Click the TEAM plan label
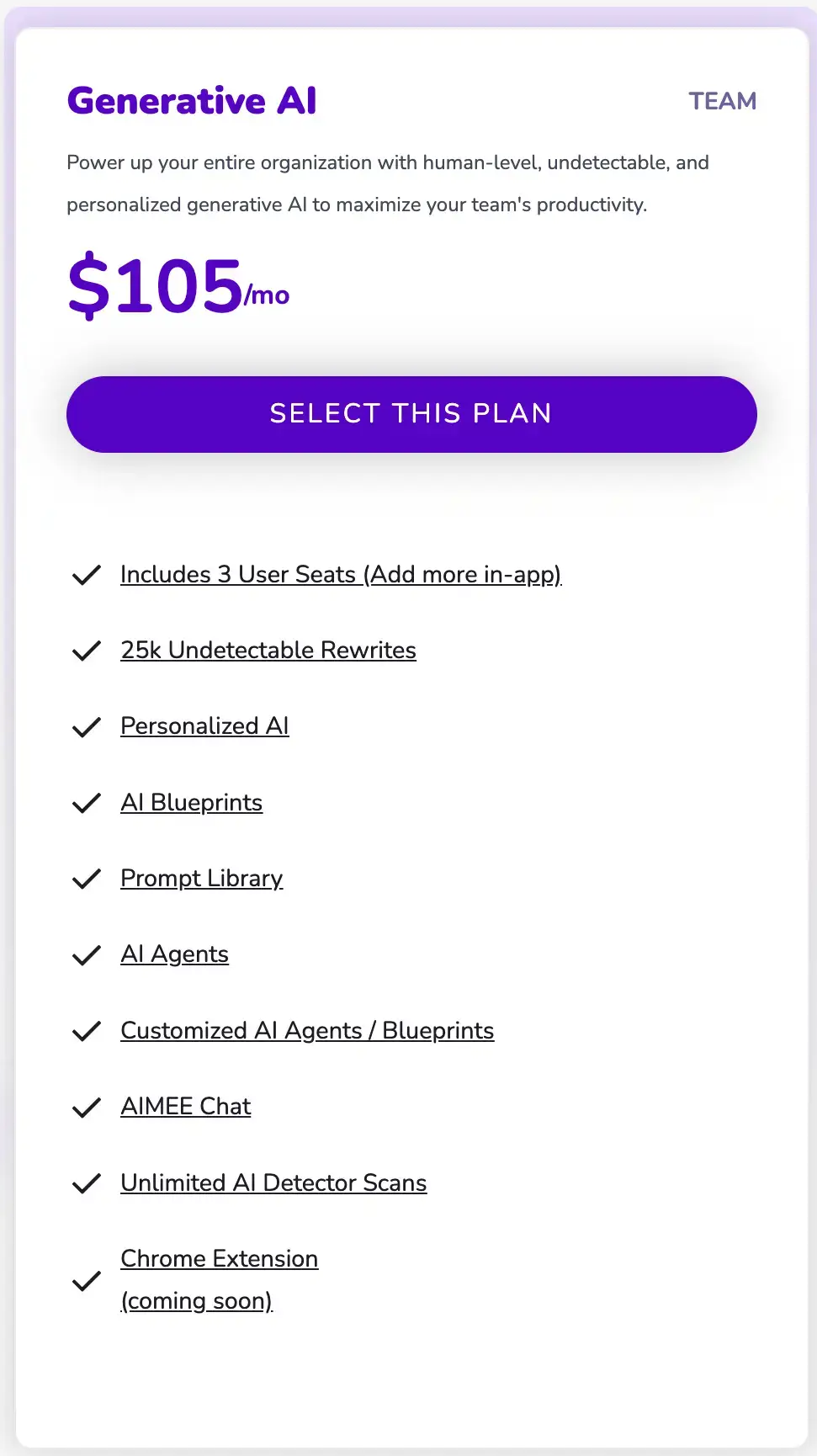The width and height of the screenshot is (817, 1456). pos(723,101)
